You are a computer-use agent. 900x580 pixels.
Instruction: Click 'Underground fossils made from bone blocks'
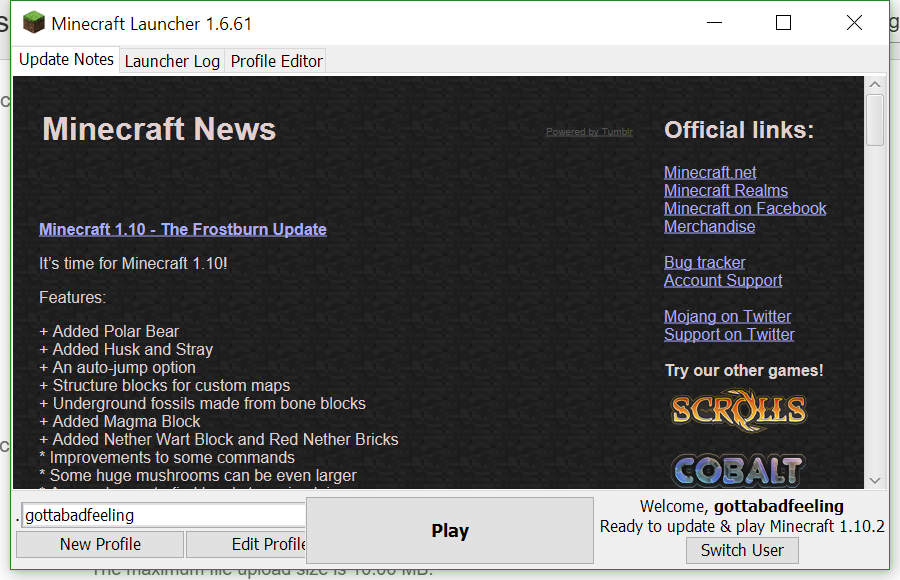point(202,403)
